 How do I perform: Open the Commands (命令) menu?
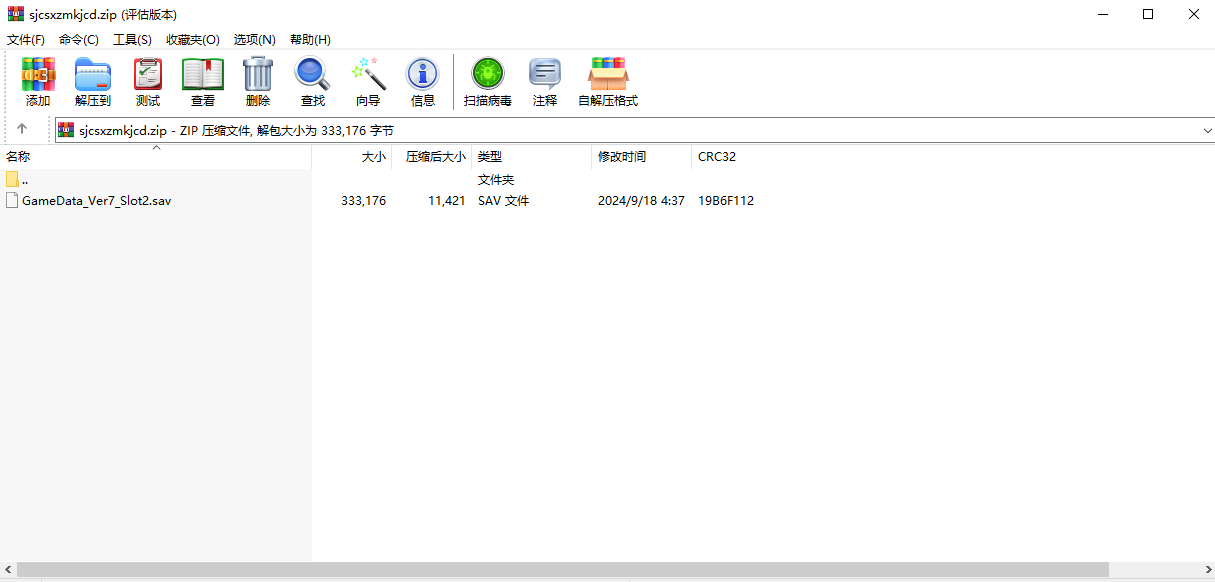click(x=79, y=39)
